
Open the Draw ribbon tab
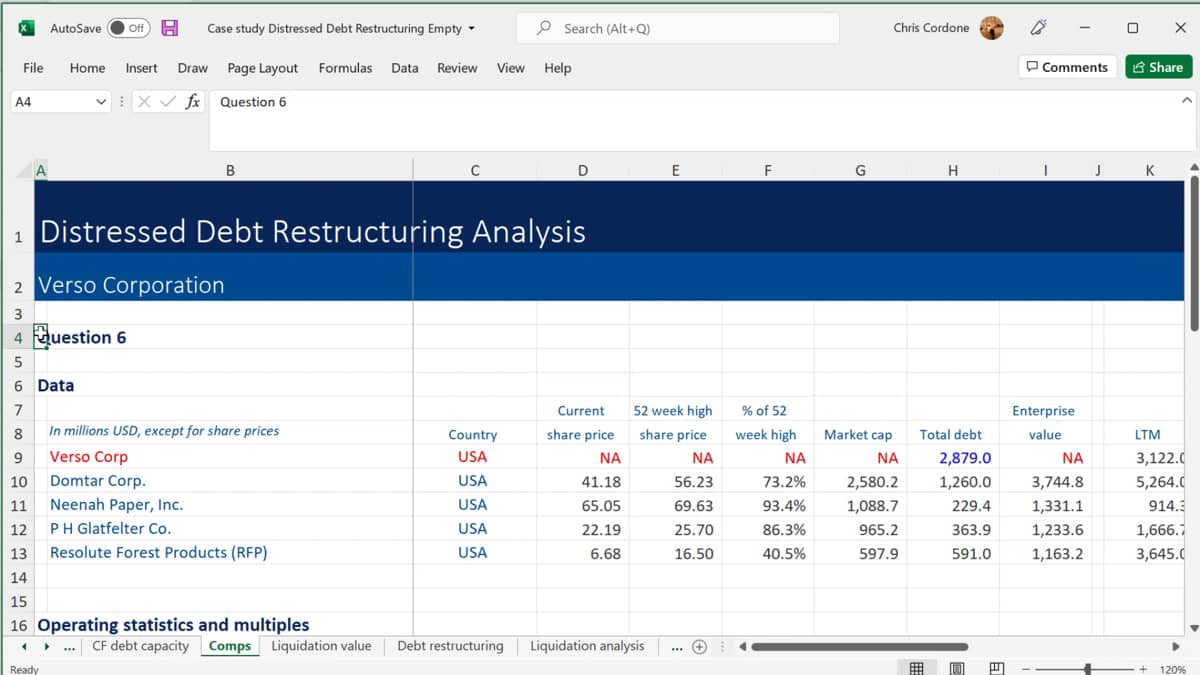click(192, 68)
